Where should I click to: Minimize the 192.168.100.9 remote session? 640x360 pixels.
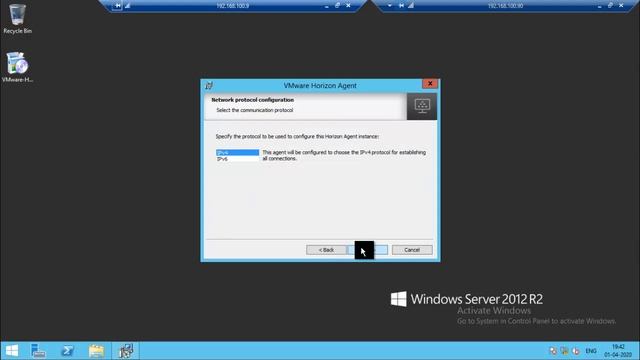click(x=327, y=6)
